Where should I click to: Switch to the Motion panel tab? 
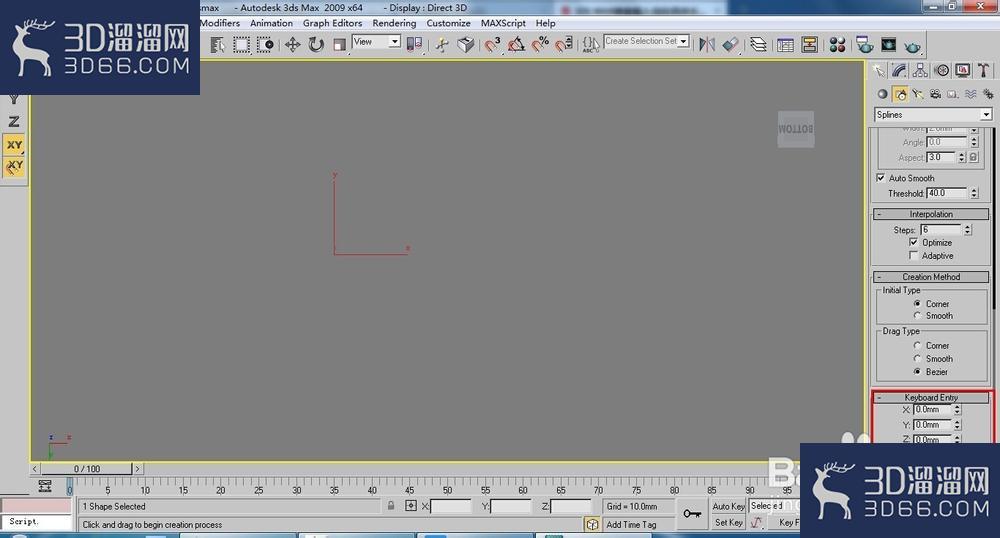[942, 70]
